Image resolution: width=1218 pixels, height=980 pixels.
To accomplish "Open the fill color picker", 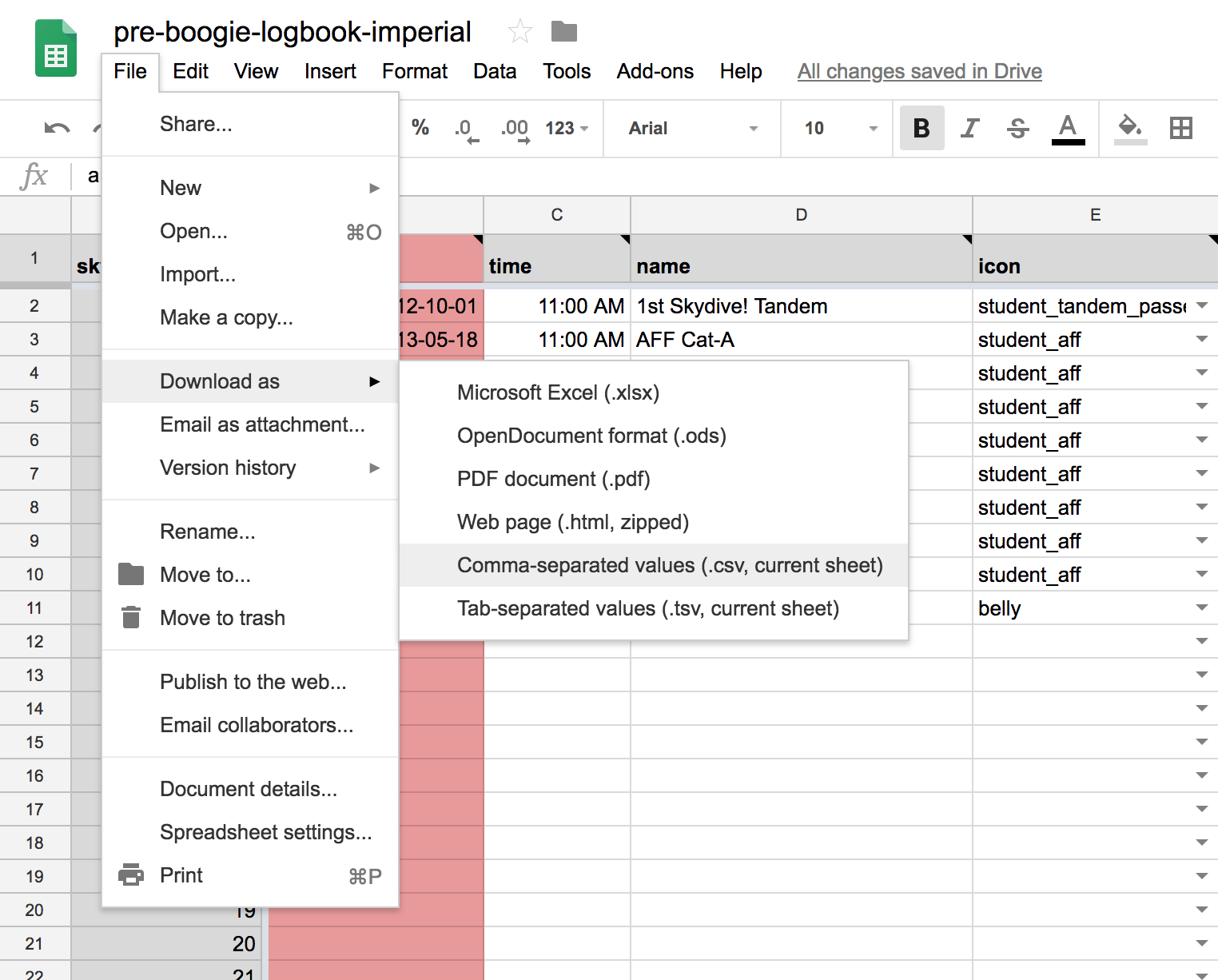I will (1130, 129).
